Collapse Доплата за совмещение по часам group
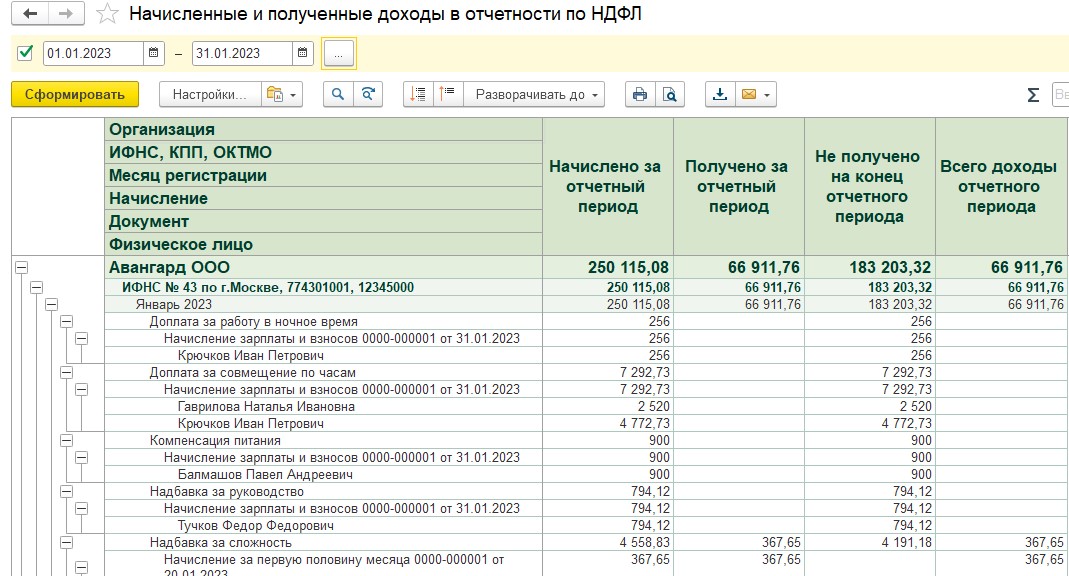This screenshot has width=1069, height=576. (x=66, y=373)
